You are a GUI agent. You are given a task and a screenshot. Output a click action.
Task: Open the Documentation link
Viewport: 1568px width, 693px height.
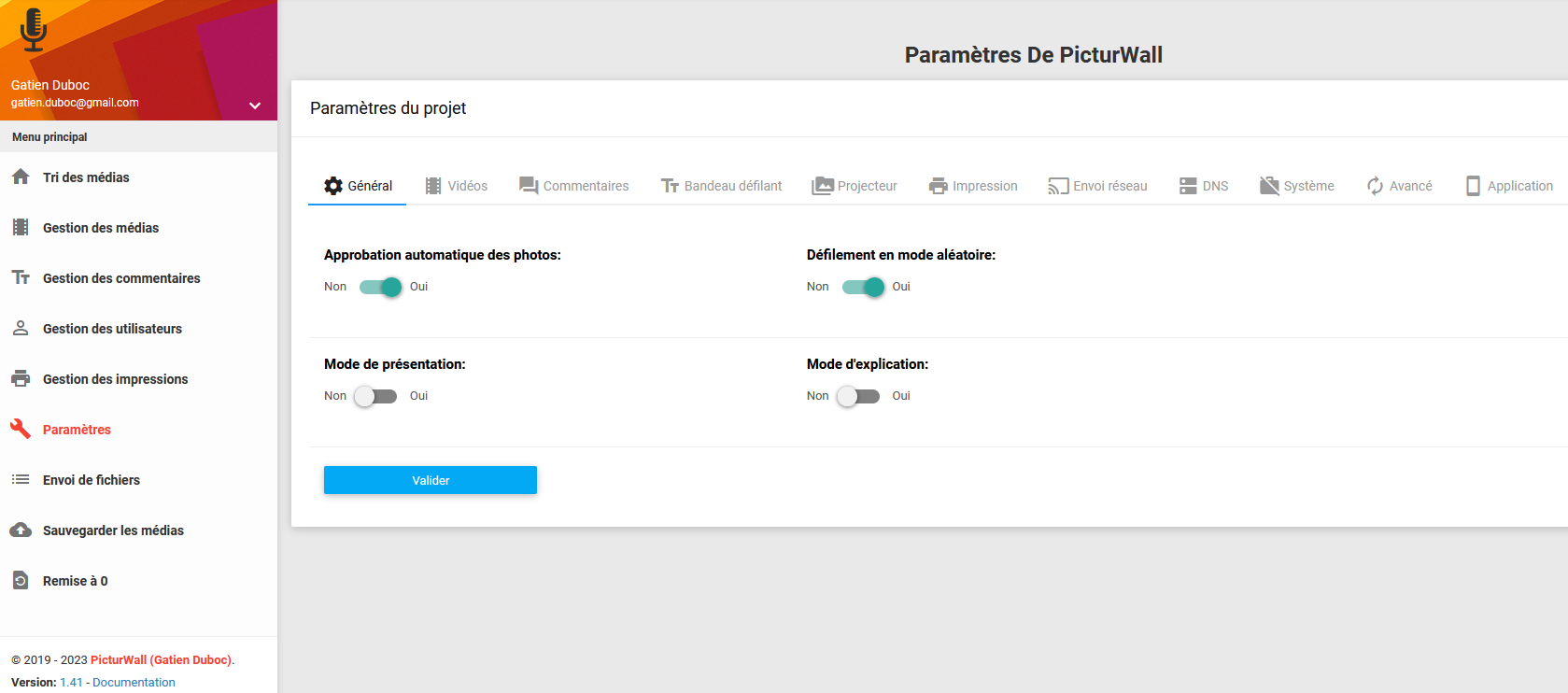[134, 683]
